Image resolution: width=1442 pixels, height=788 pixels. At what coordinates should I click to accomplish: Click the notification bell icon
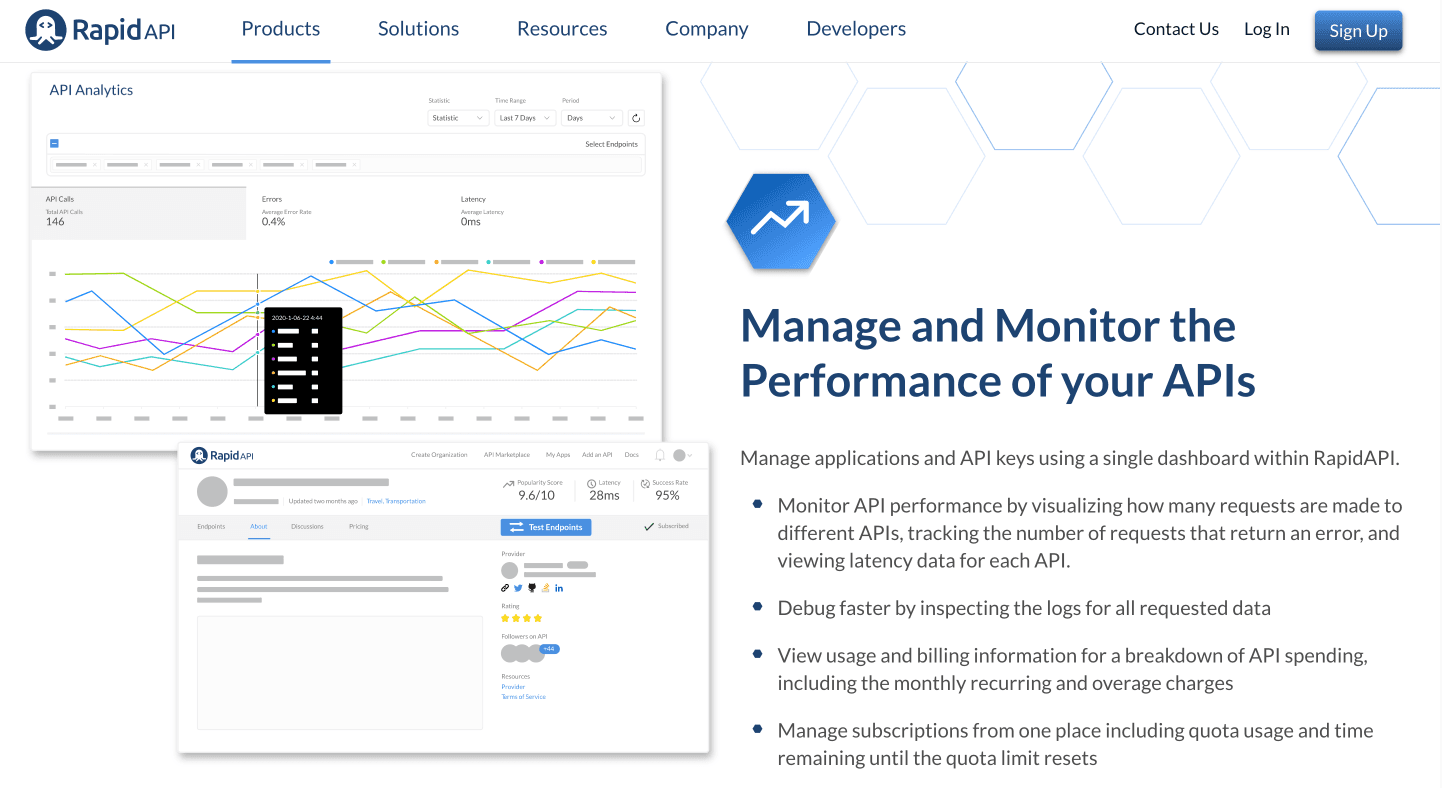[x=660, y=455]
